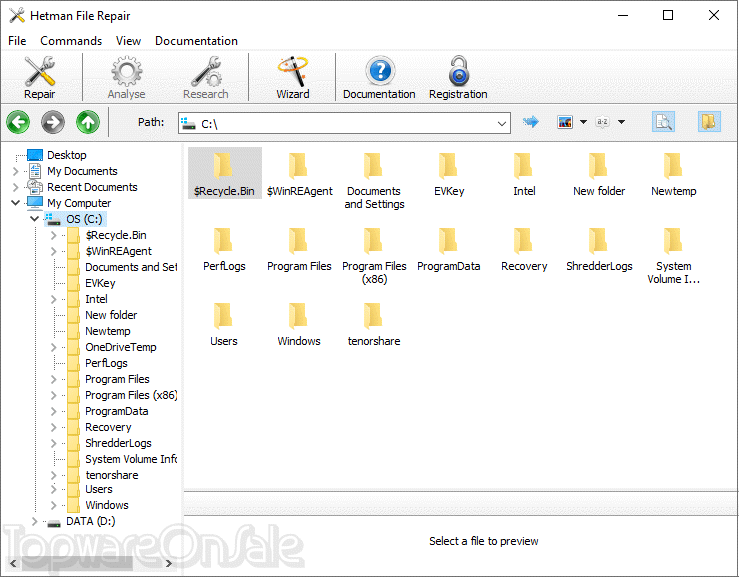Select DATA (D:) drive in tree
This screenshot has width=739, height=577.
tap(90, 521)
